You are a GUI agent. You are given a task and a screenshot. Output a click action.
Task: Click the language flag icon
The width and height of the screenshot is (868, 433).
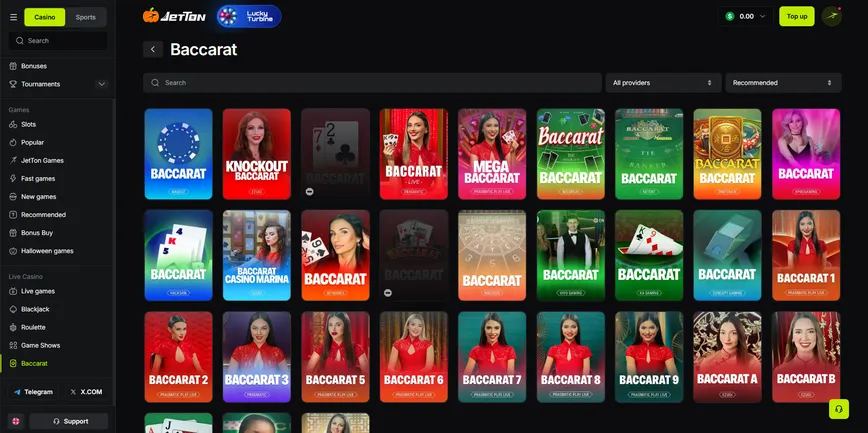pos(15,421)
